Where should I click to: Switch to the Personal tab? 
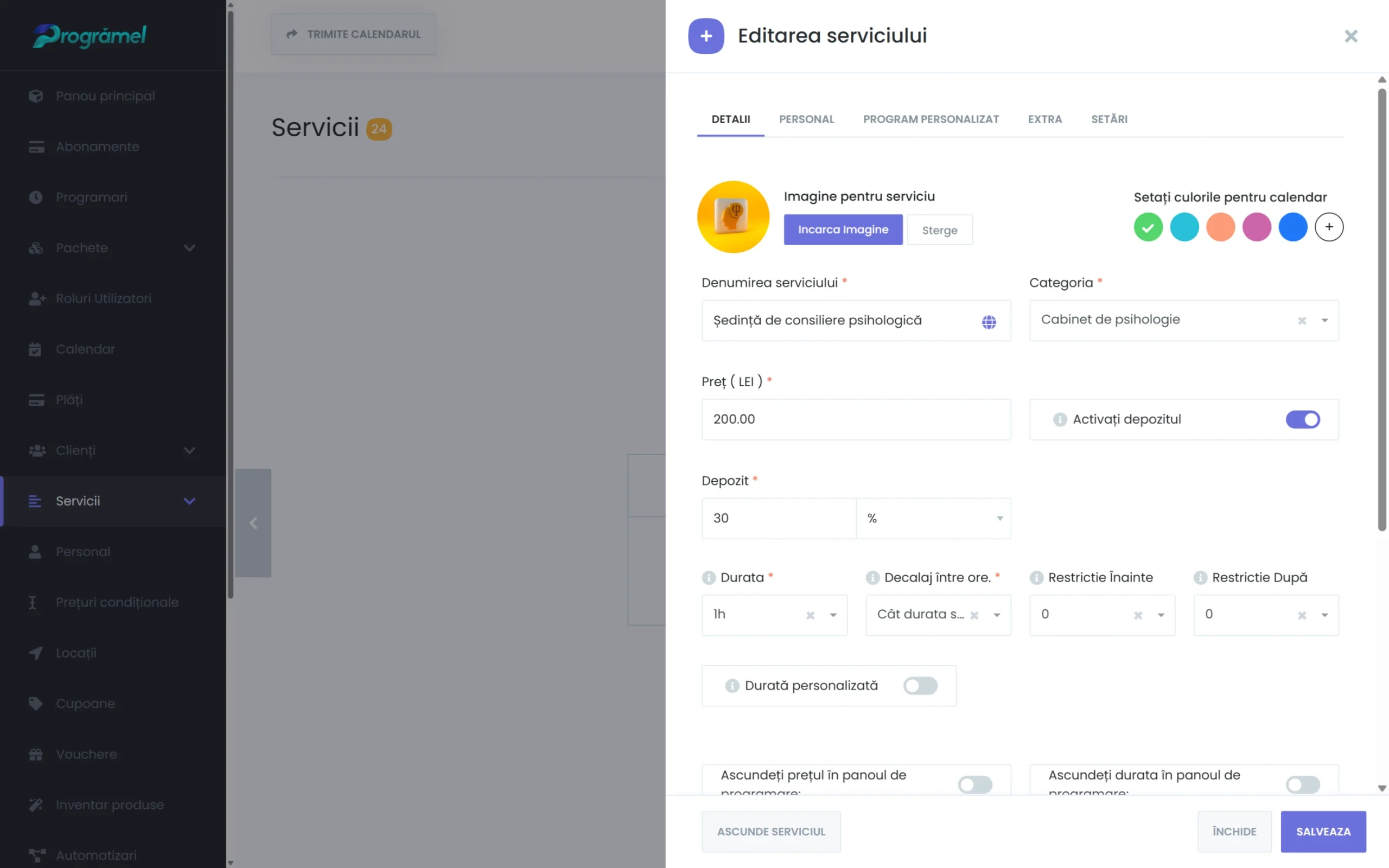click(806, 119)
